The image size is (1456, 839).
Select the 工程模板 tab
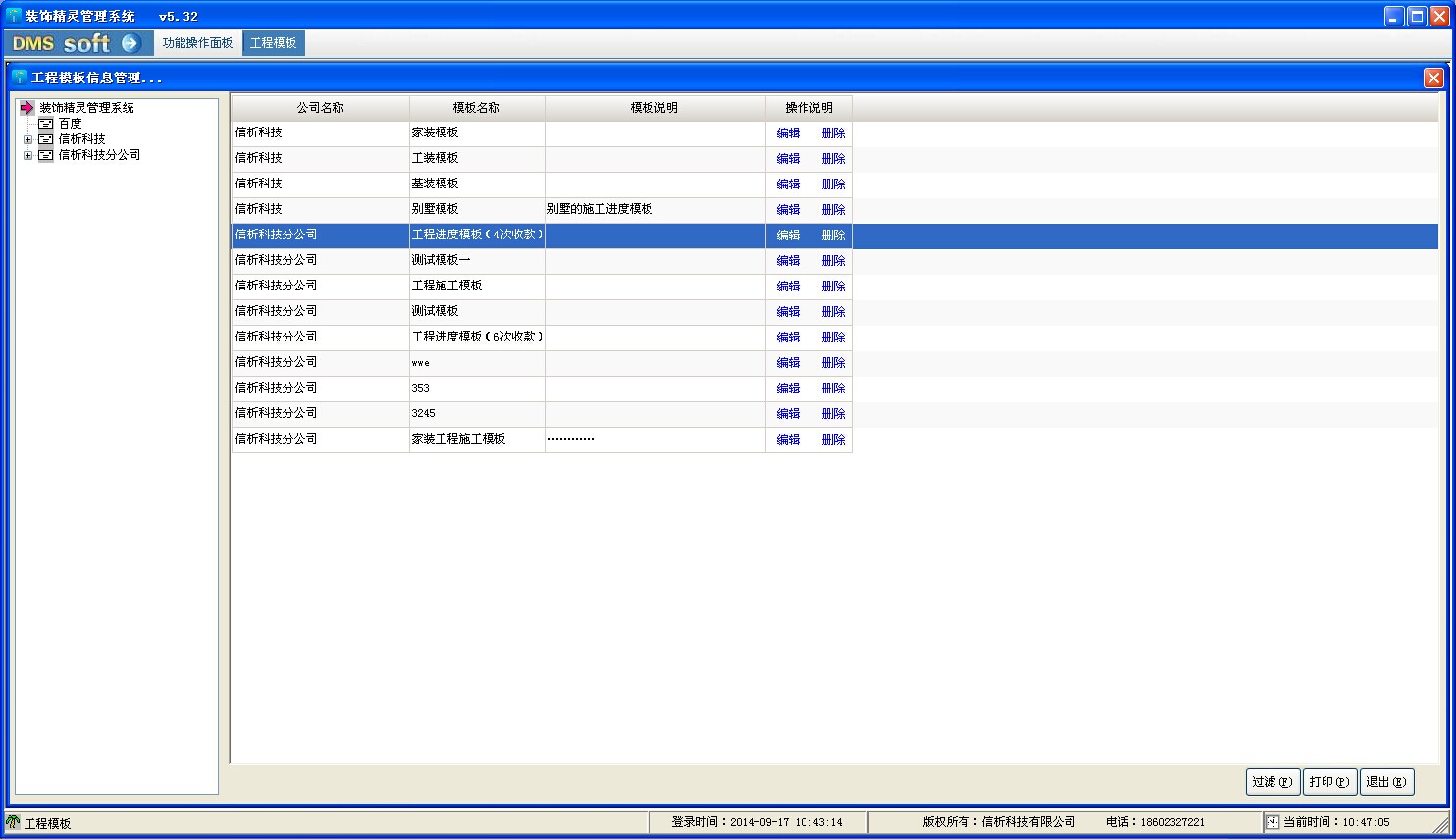click(x=273, y=43)
